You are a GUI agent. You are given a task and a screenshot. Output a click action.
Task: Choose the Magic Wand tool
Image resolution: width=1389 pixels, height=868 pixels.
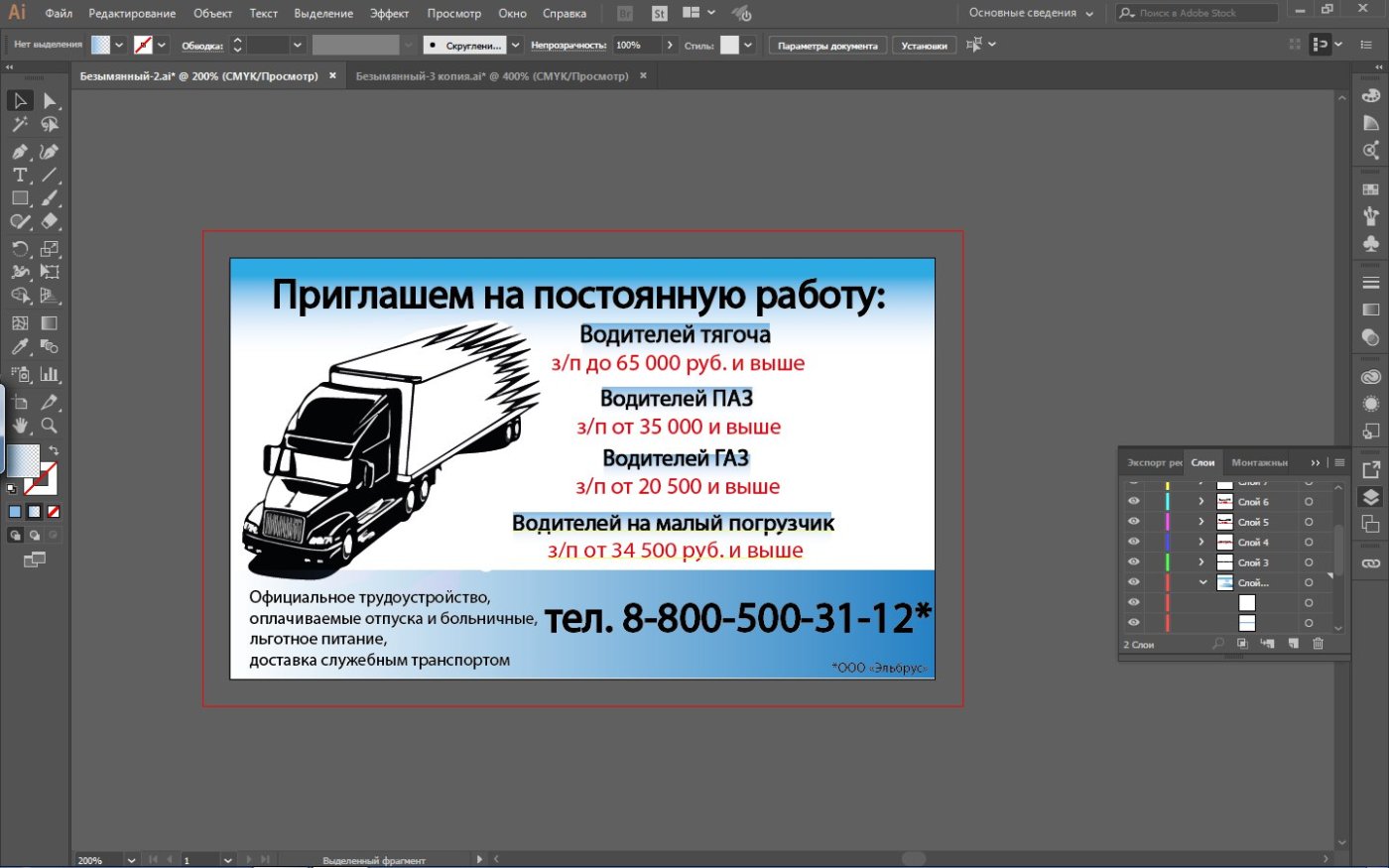click(20, 125)
